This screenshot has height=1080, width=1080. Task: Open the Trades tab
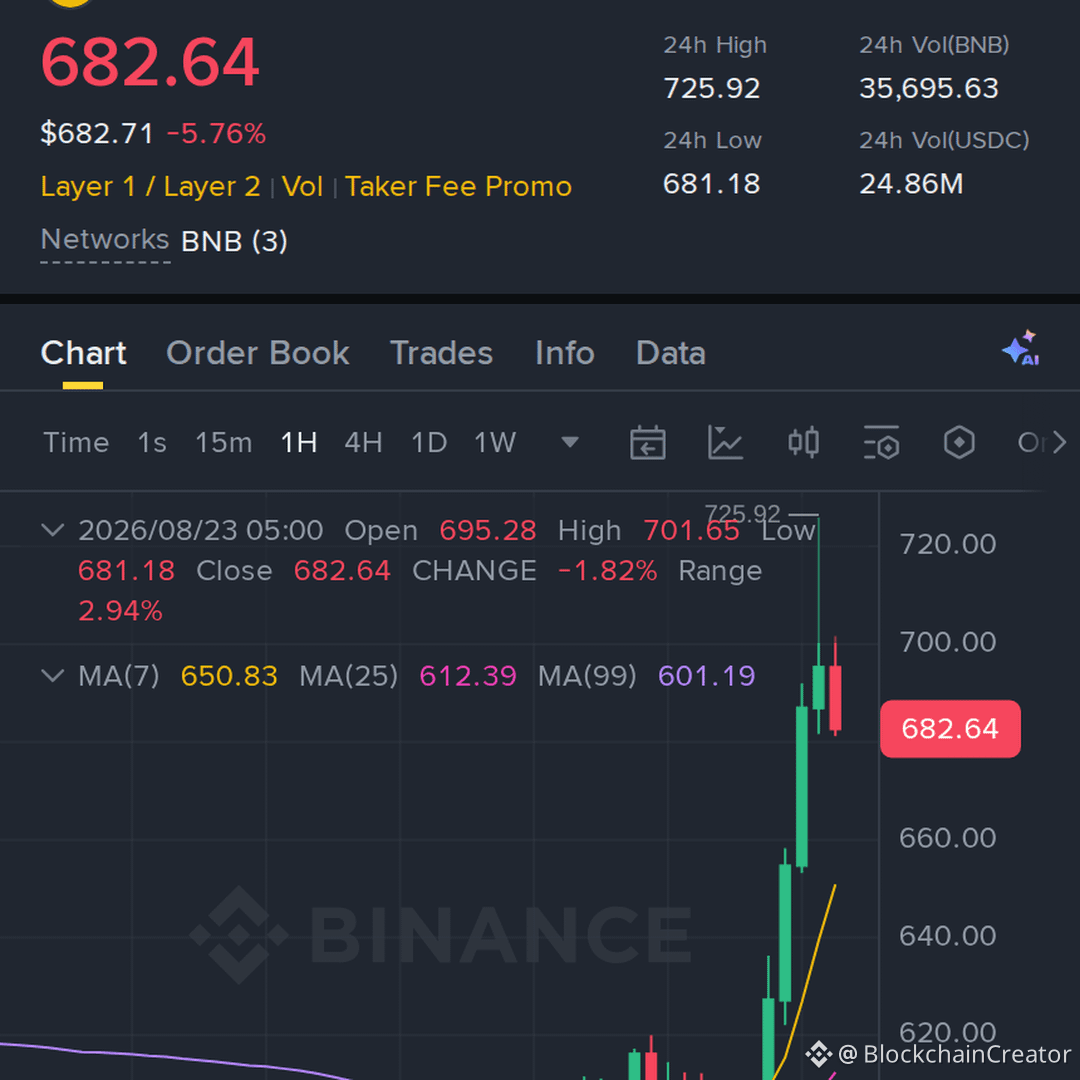pos(441,353)
